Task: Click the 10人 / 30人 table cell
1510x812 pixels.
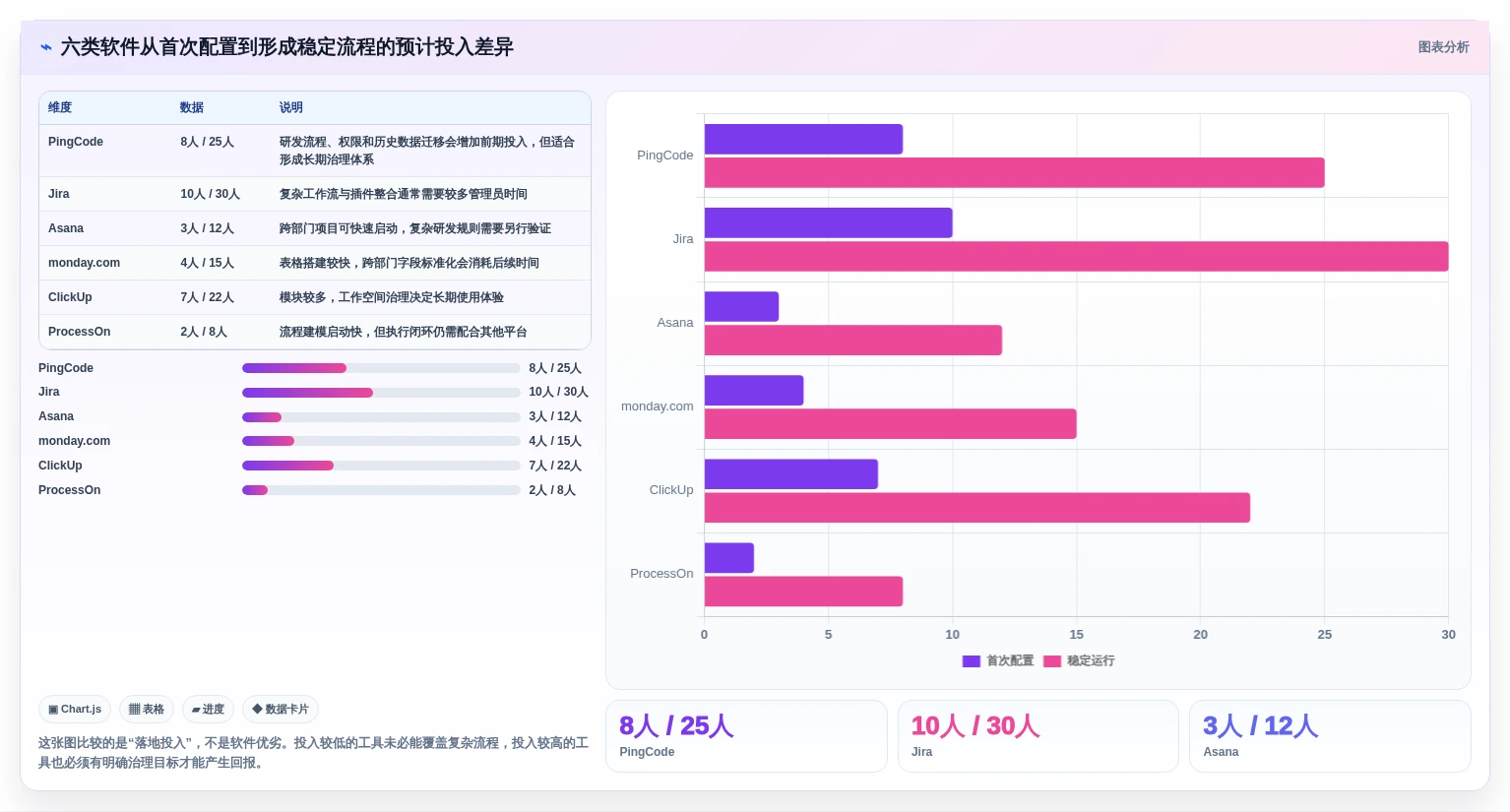Action: click(211, 194)
